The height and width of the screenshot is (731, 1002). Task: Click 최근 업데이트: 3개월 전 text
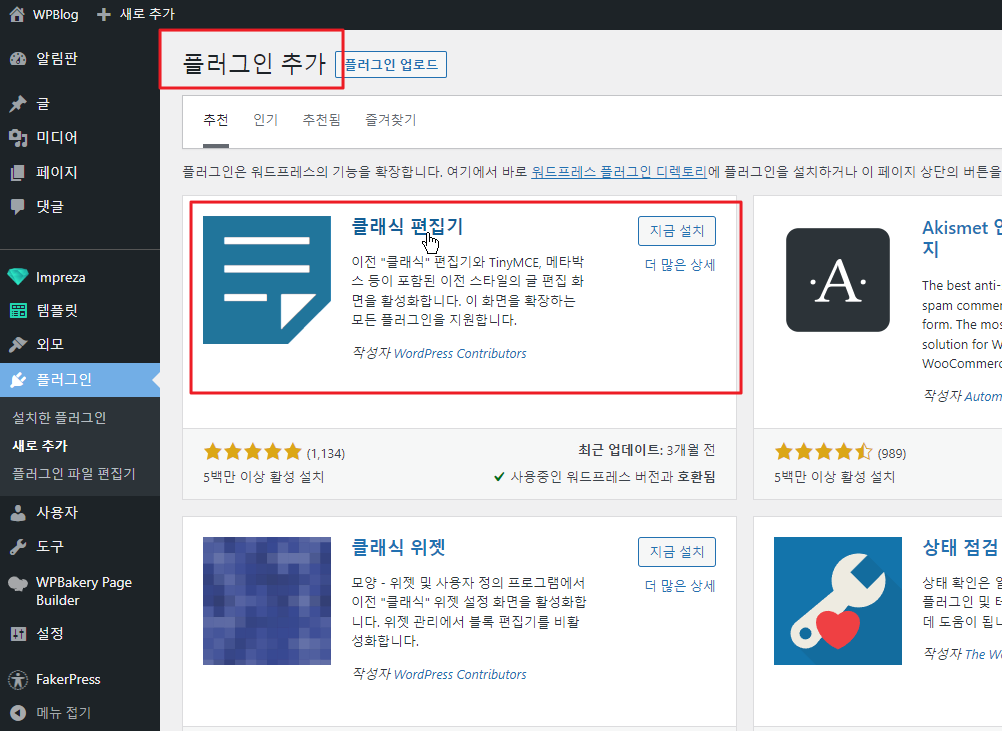[646, 450]
